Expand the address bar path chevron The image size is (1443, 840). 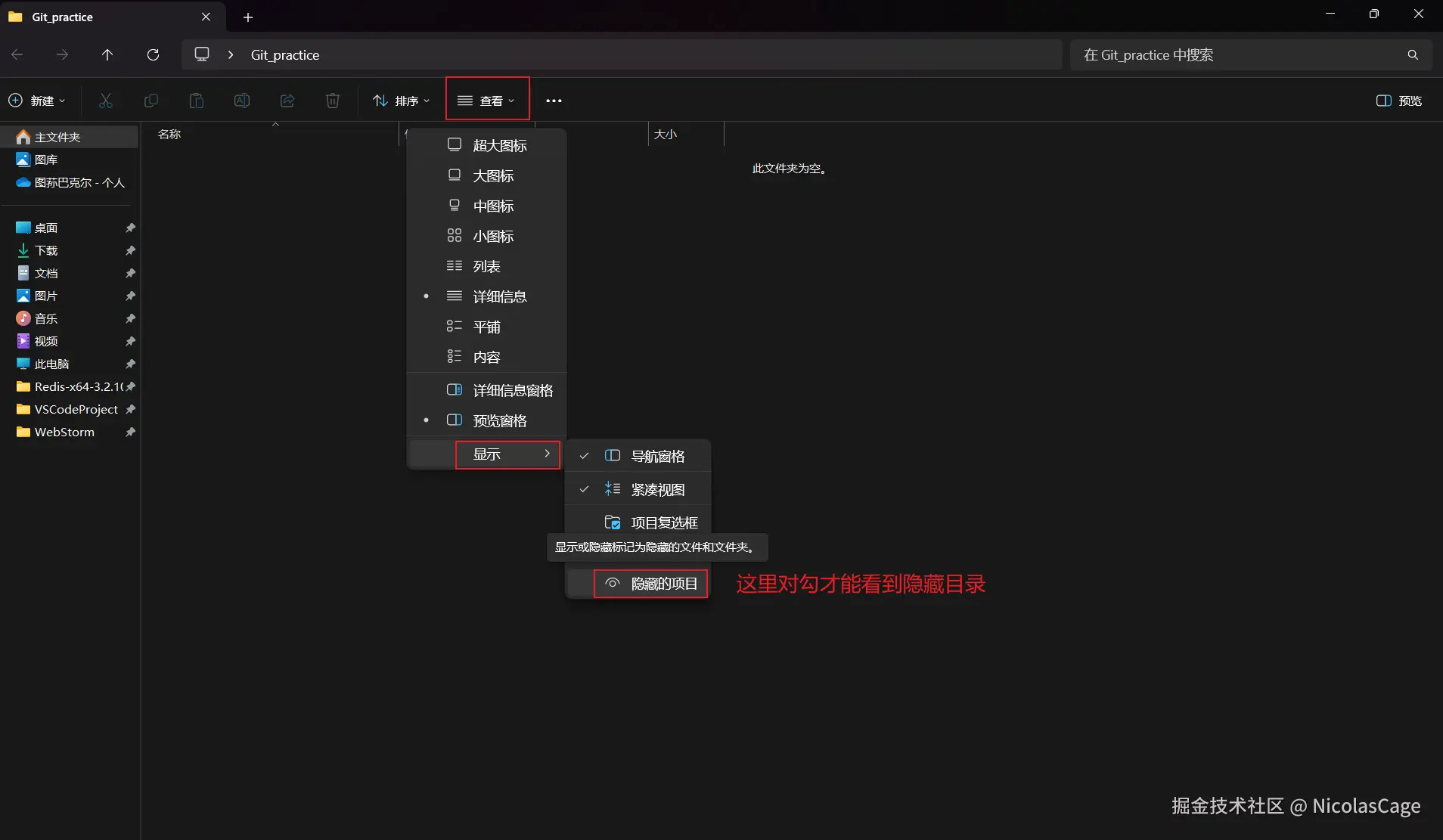click(x=231, y=54)
